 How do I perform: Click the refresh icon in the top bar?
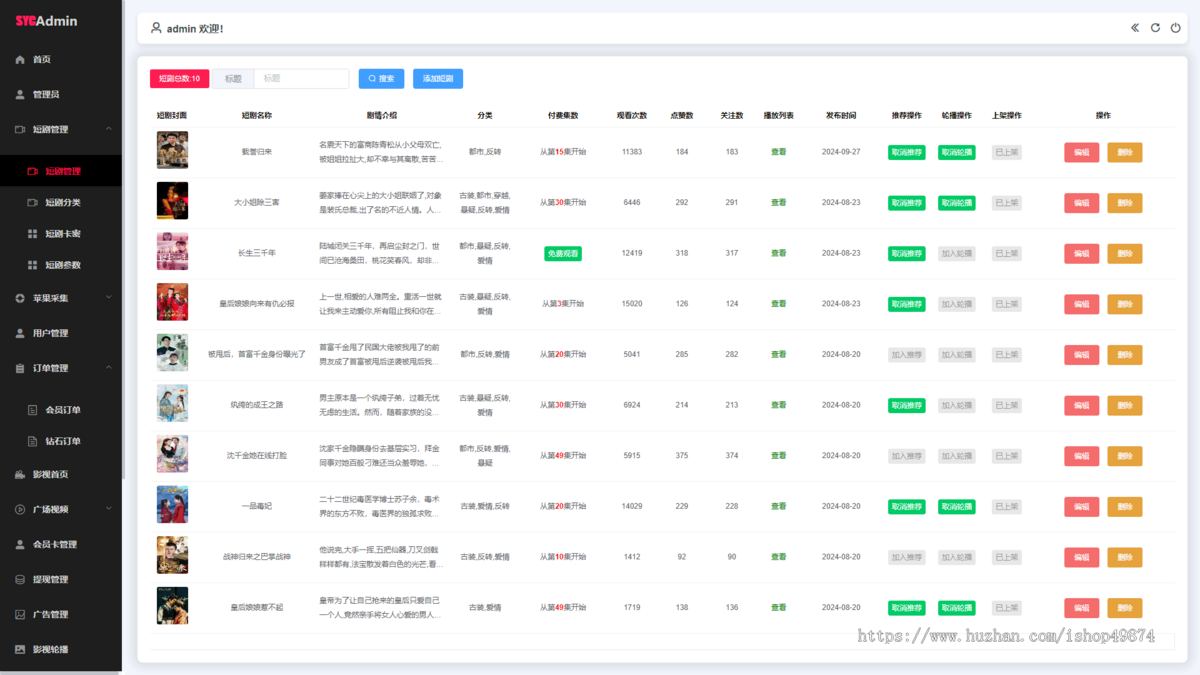(1155, 28)
